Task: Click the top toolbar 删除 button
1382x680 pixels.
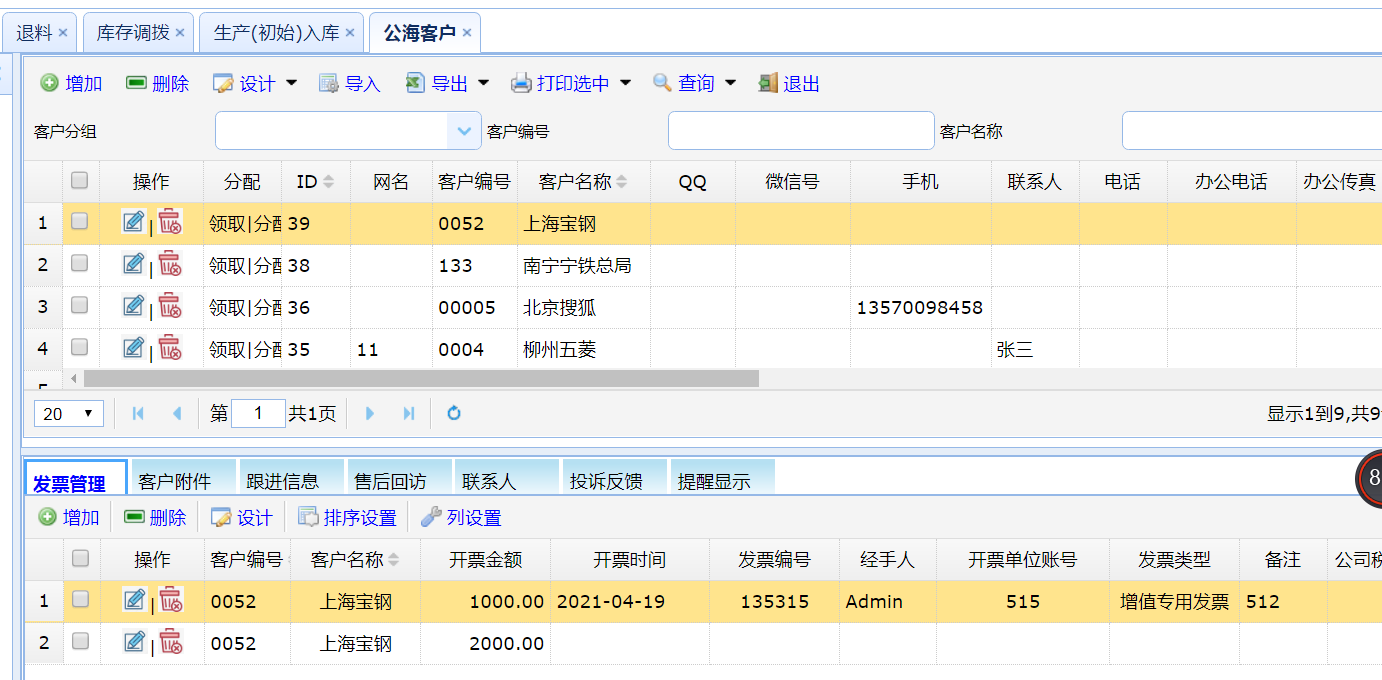Action: tap(157, 83)
